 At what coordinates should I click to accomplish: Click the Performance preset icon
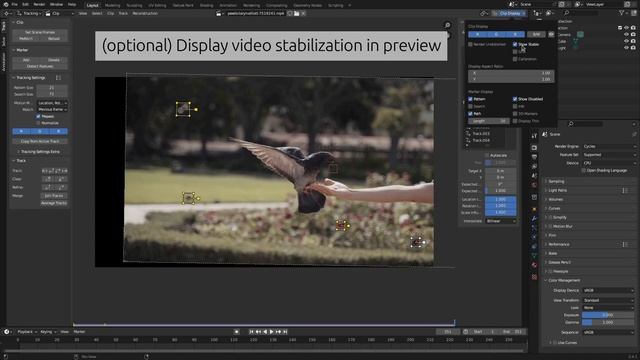[625, 244]
